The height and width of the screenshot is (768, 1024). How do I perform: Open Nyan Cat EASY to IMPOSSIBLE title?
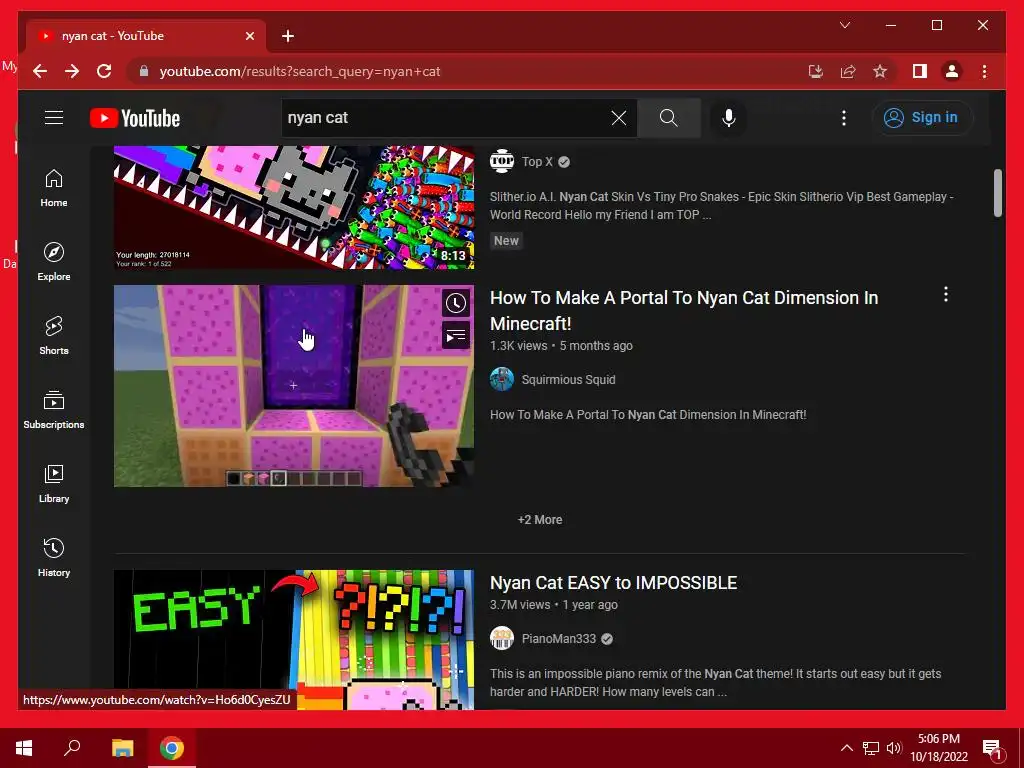pyautogui.click(x=613, y=583)
